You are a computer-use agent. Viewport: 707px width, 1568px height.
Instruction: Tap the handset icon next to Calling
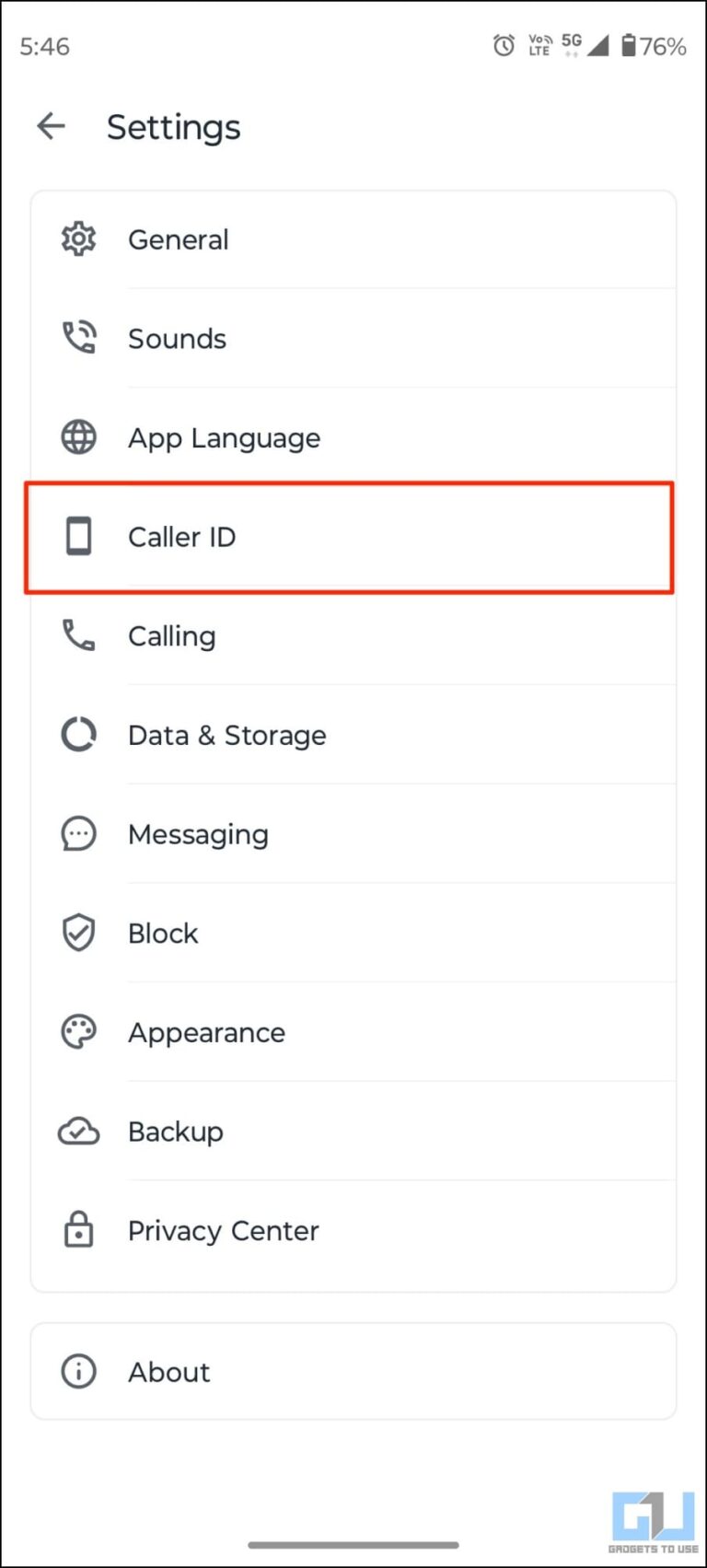point(79,635)
